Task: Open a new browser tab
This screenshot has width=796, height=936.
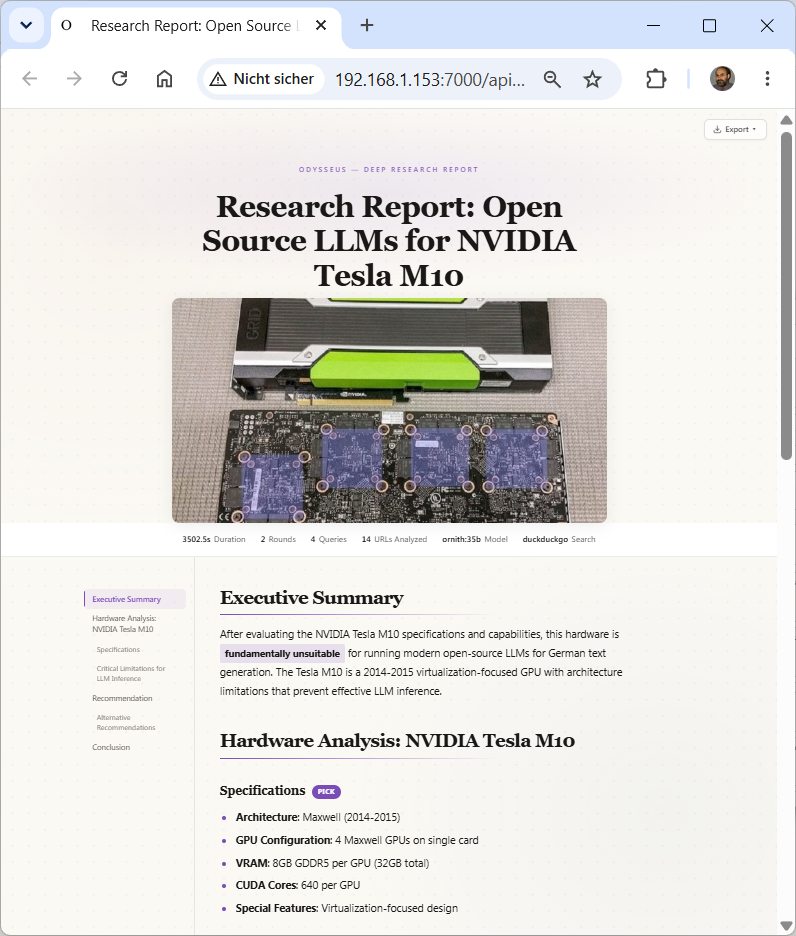Action: [x=367, y=25]
